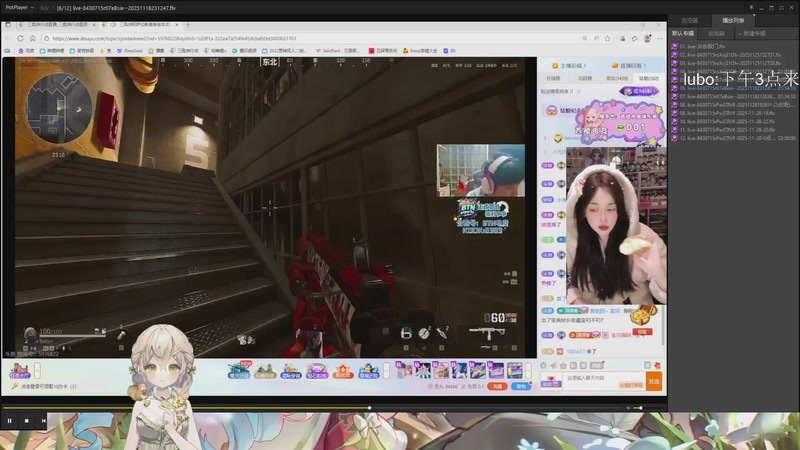Jump to the previous track
The width and height of the screenshot is (800, 450).
43,421
